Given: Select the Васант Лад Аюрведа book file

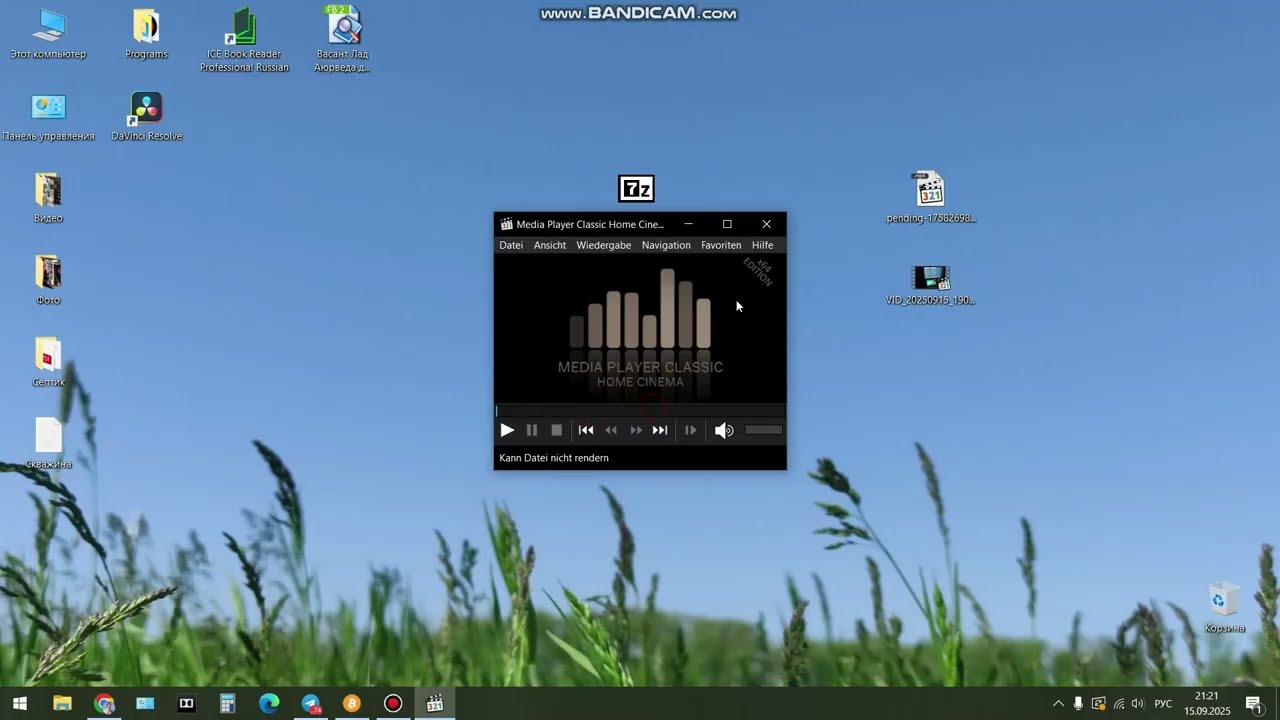Looking at the screenshot, I should pyautogui.click(x=342, y=40).
